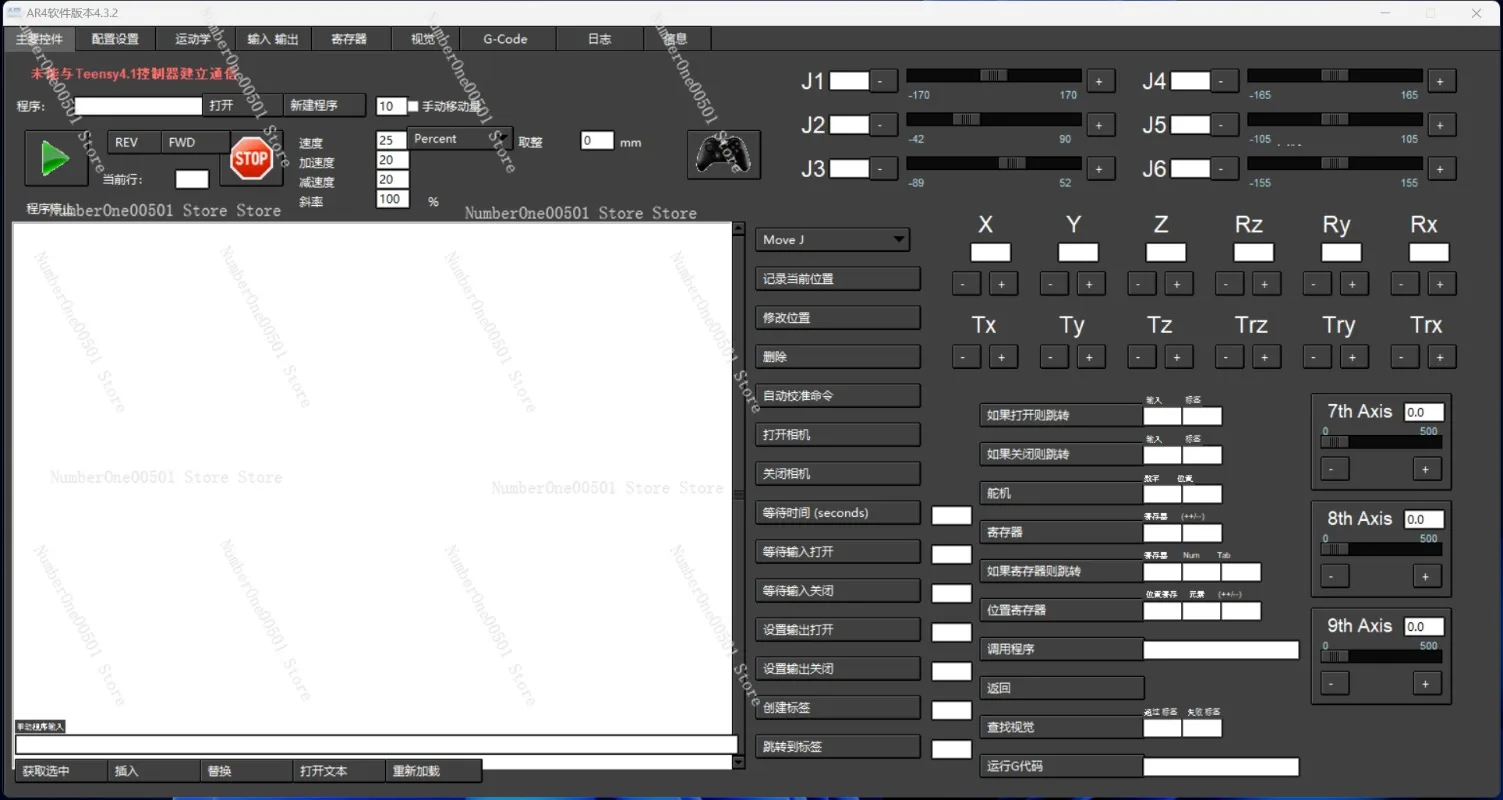Image resolution: width=1503 pixels, height=800 pixels.
Task: Click the 新建程序 button
Action: [x=325, y=105]
